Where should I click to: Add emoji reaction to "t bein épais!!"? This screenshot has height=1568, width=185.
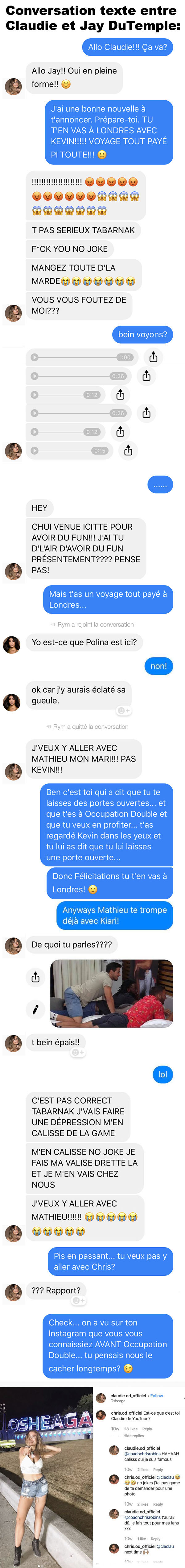pos(77,1052)
